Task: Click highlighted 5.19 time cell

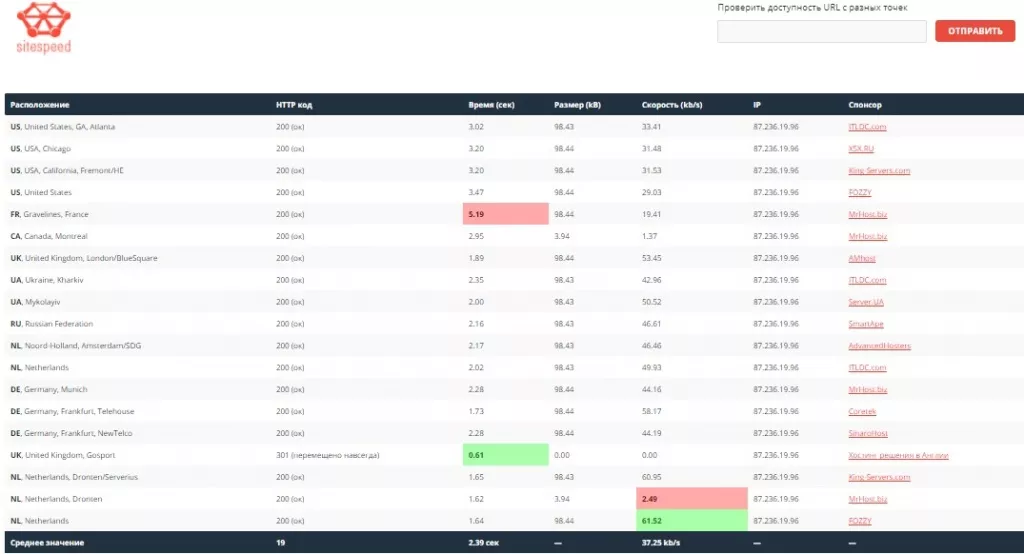Action: 505,214
